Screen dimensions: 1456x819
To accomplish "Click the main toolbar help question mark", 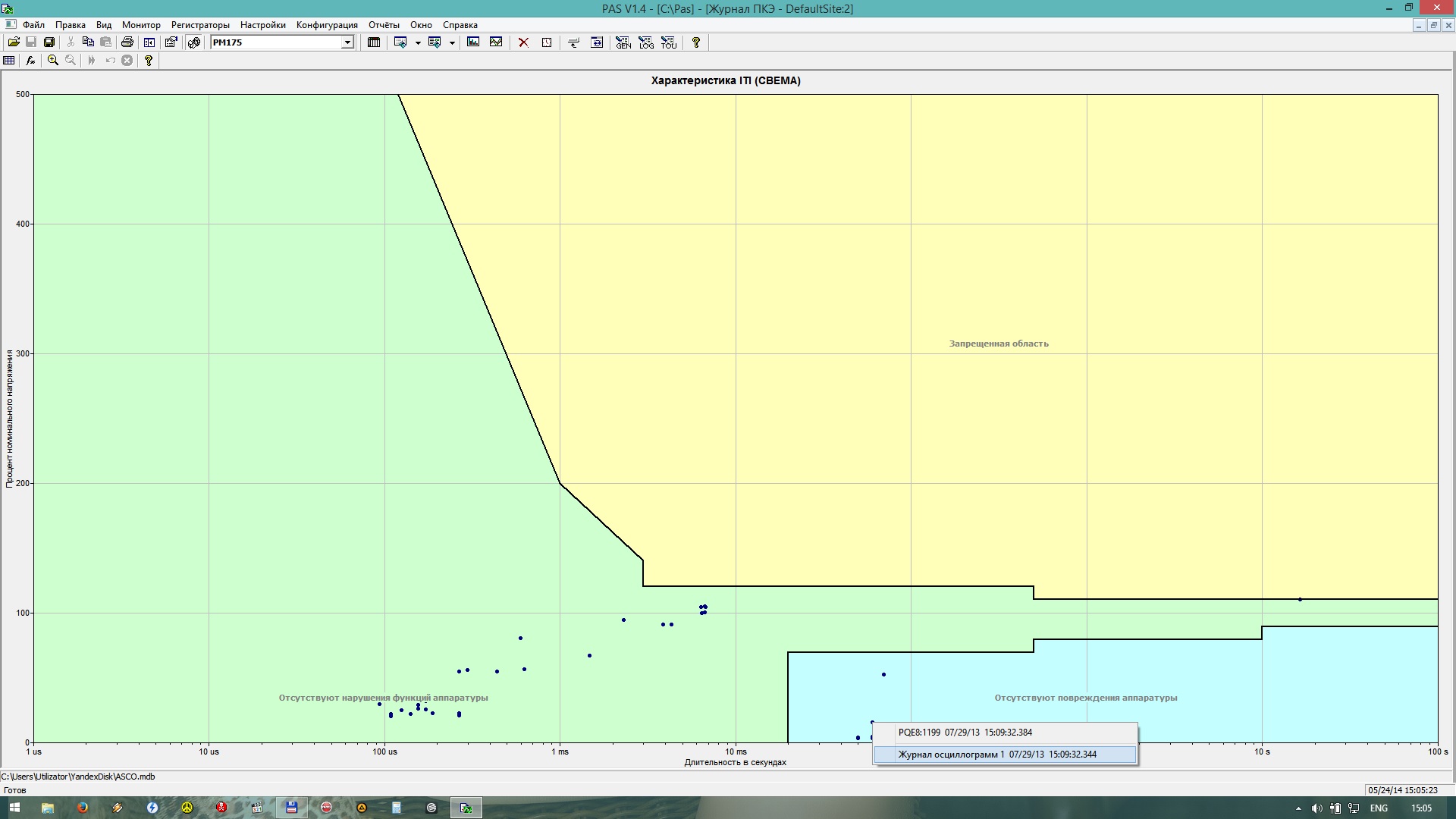I will pos(696,42).
